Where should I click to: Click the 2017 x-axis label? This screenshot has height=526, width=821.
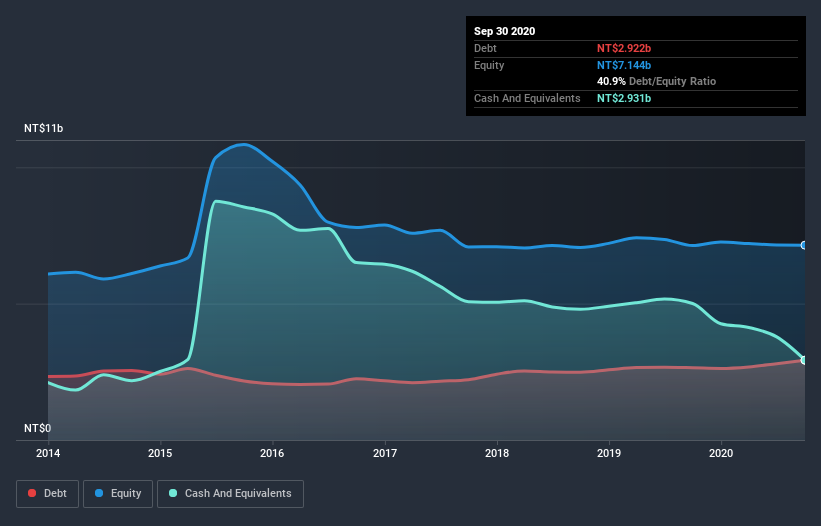tap(385, 453)
